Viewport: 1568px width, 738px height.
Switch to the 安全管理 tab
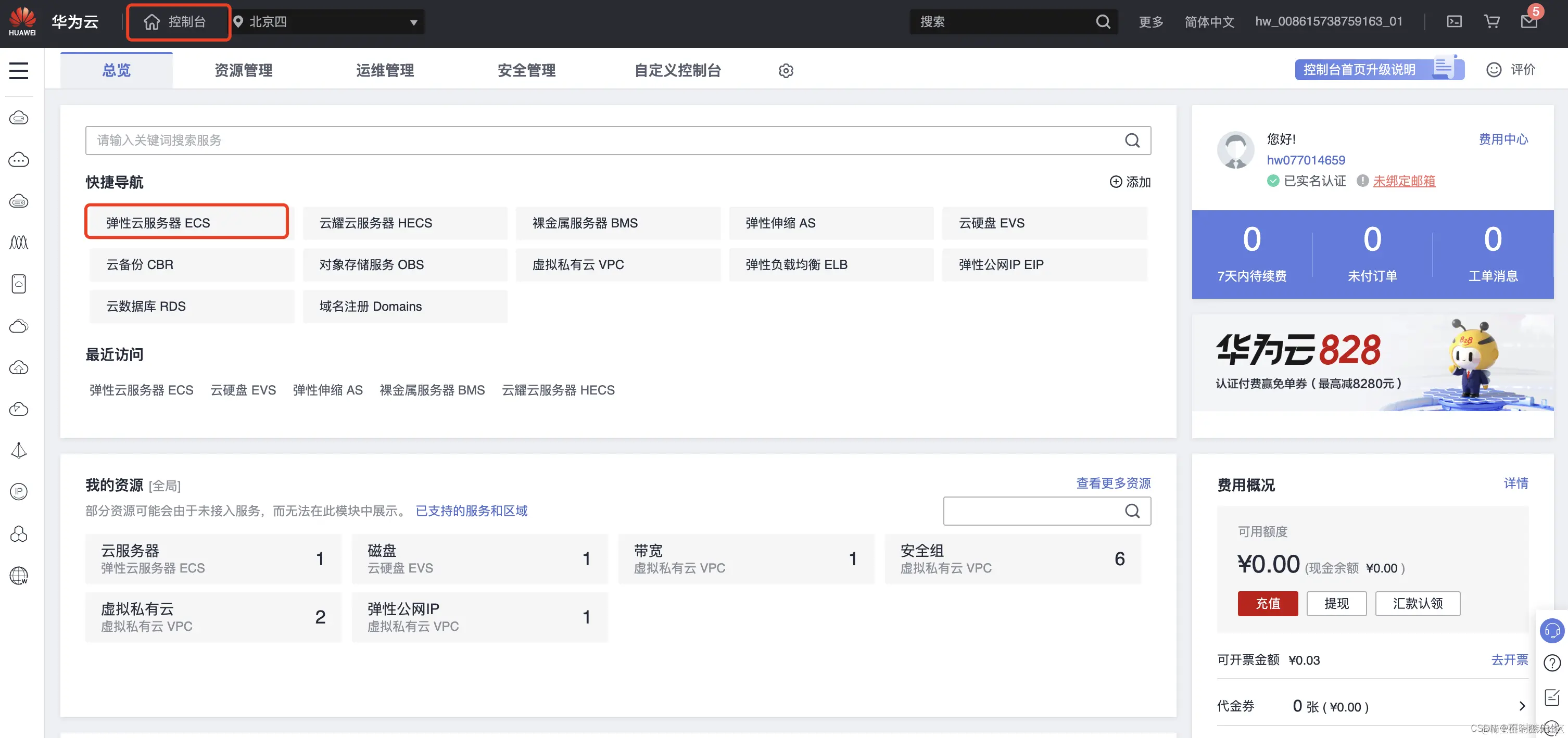pyautogui.click(x=526, y=71)
